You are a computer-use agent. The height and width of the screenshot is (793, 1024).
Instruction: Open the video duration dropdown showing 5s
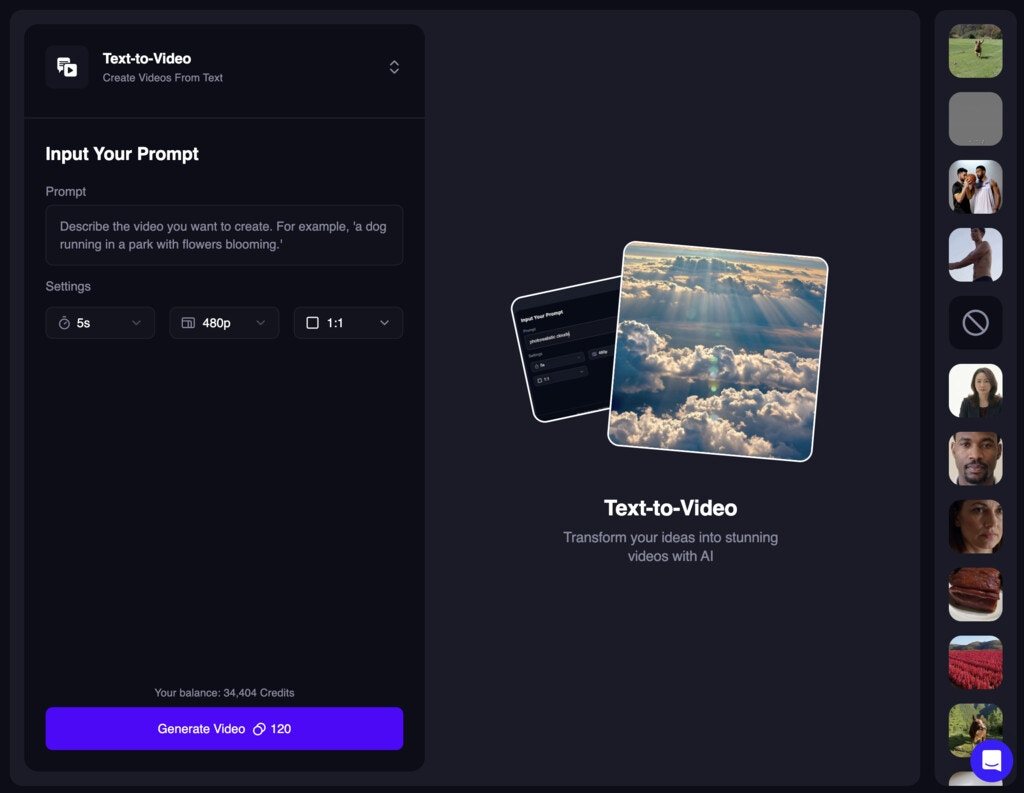[100, 322]
